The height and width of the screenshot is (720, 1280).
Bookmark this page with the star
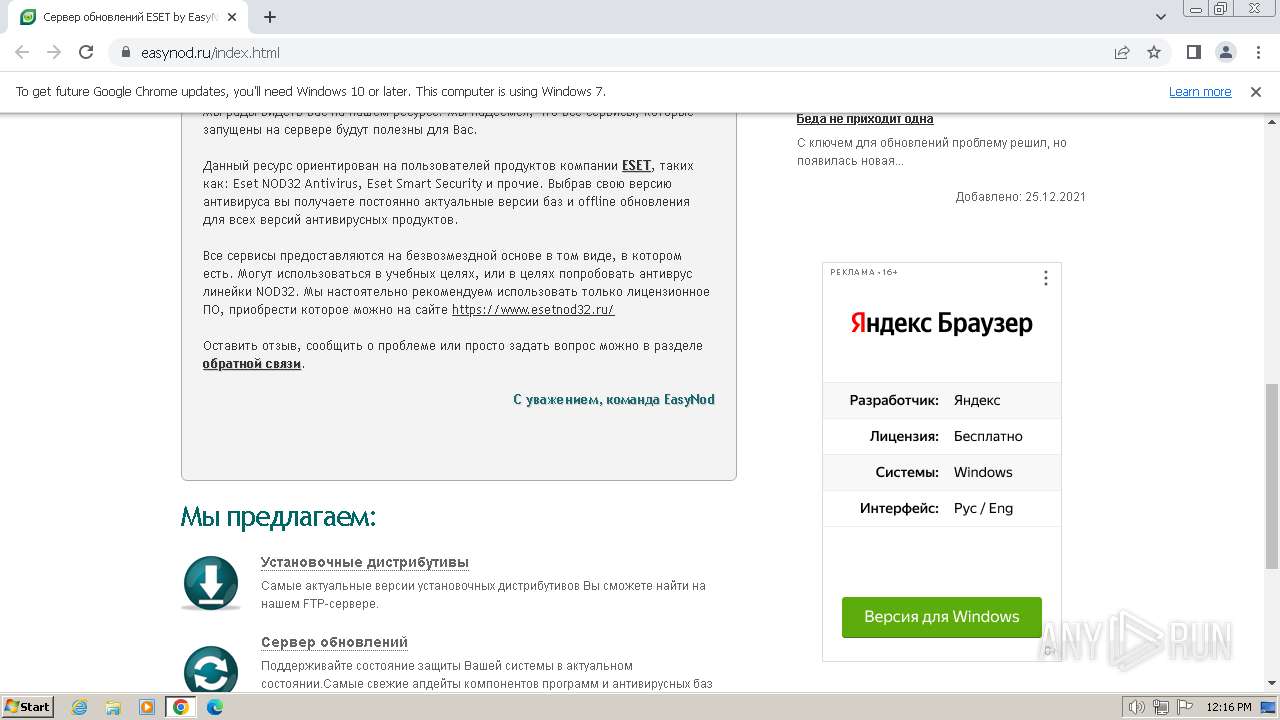(x=1154, y=52)
